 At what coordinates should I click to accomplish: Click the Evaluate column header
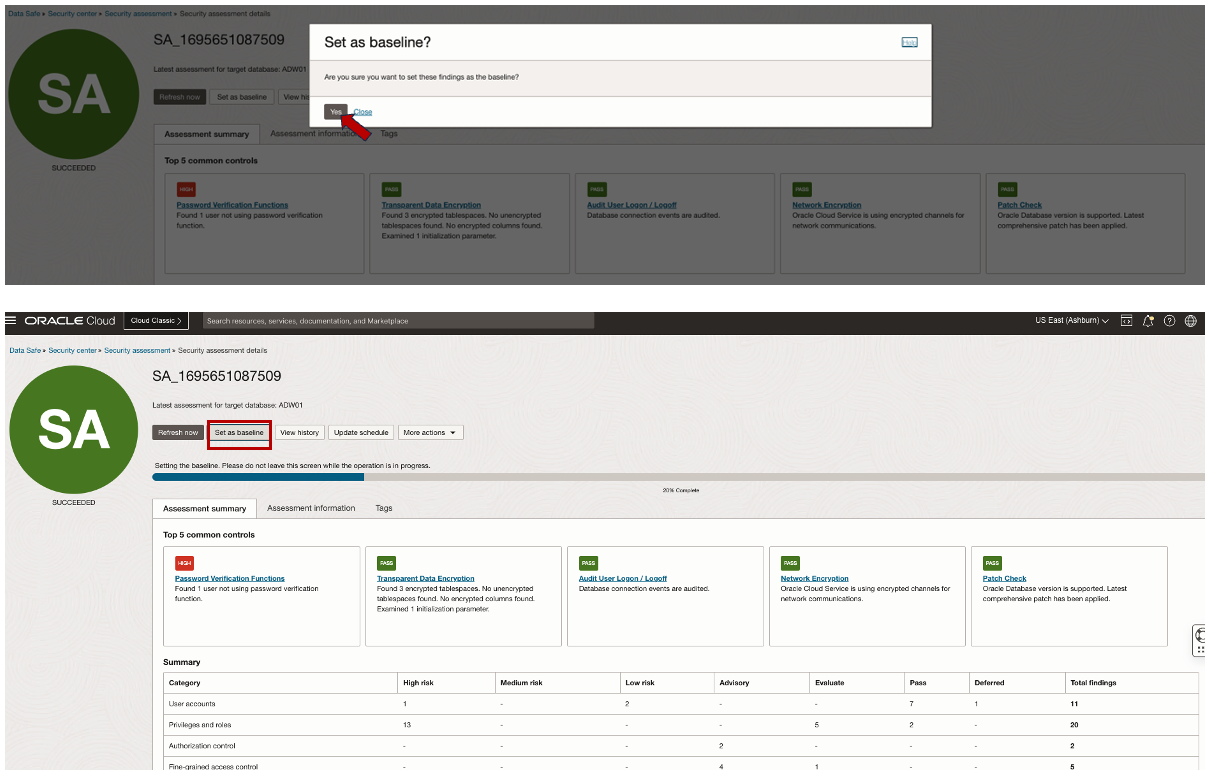pyautogui.click(x=830, y=683)
